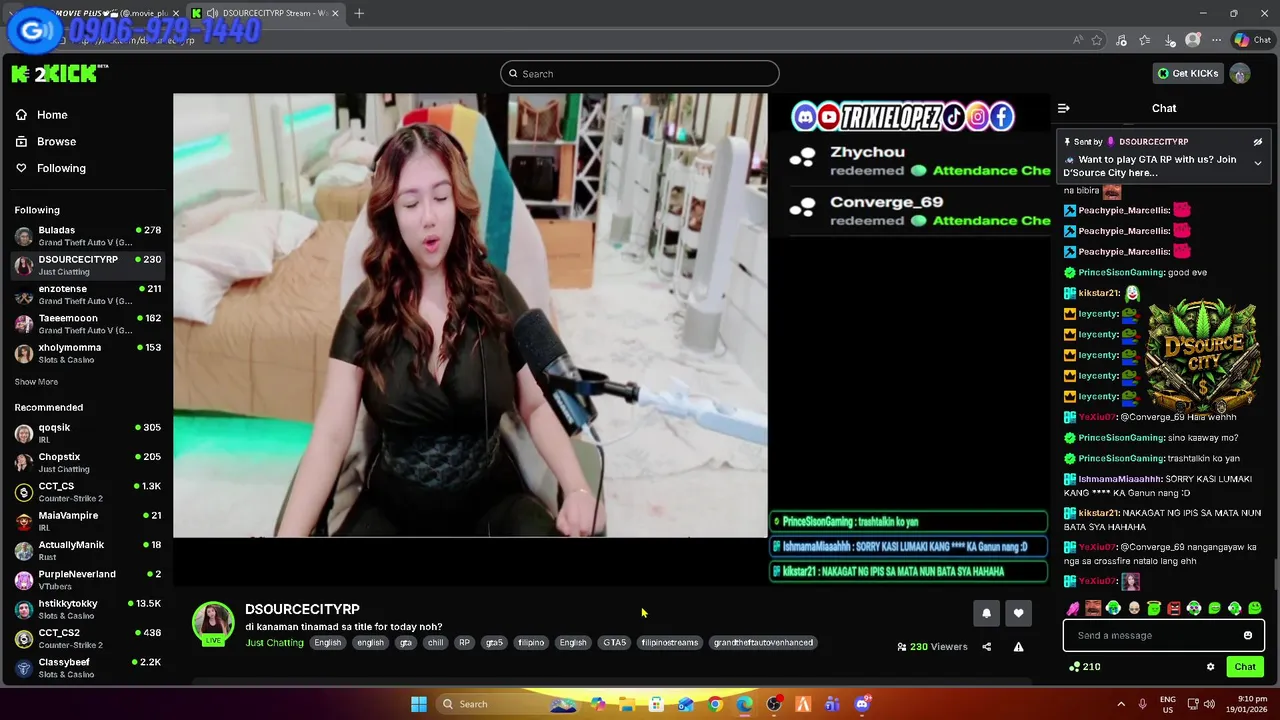Screen dimensions: 1280x720
Task: Focus the Kick search field
Action: click(x=640, y=73)
